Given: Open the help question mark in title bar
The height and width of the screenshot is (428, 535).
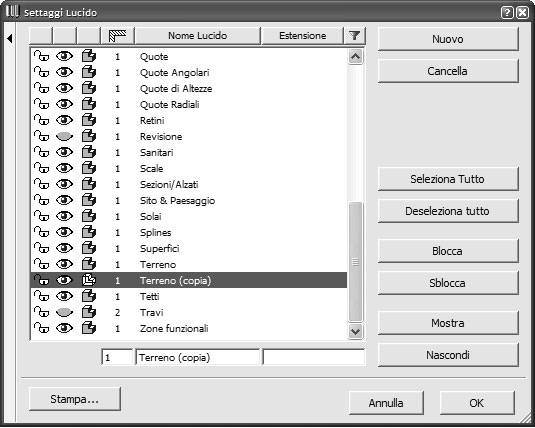Looking at the screenshot, I should click(x=507, y=13).
